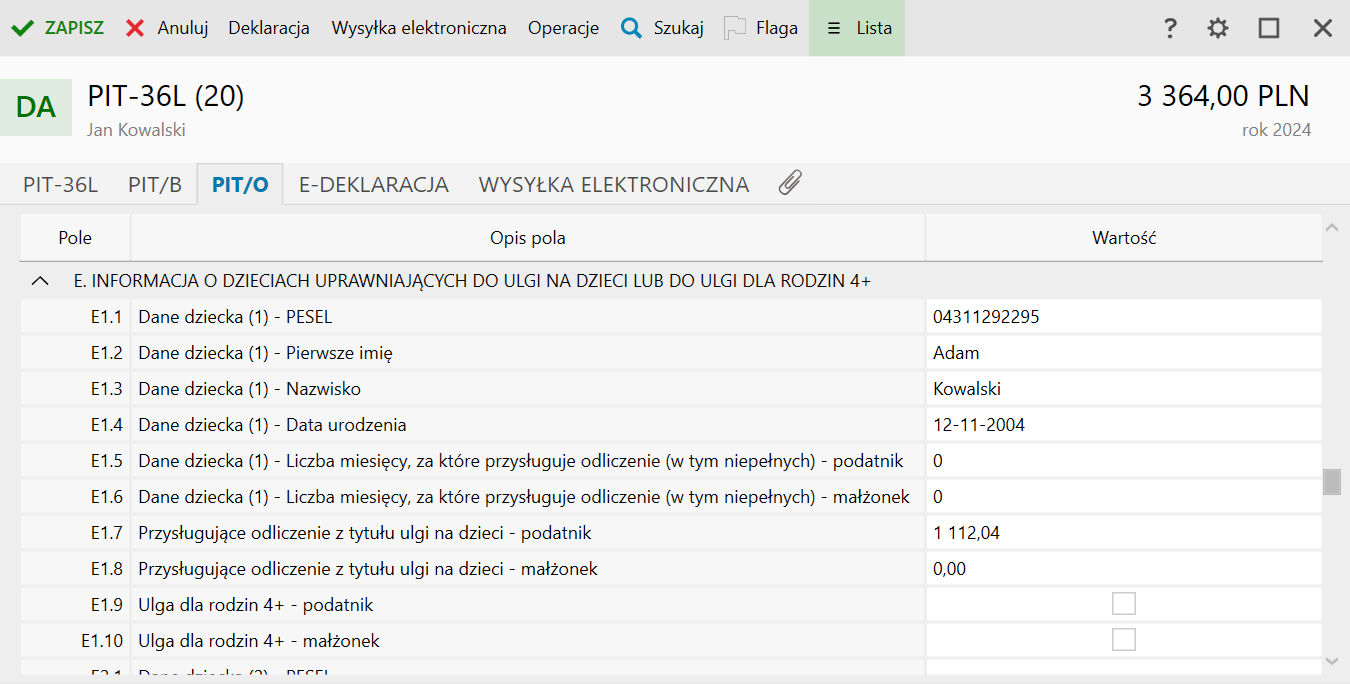Screen dimensions: 1350x684
Task: Enable Ulga dla rodzin 4+ podatnik checkbox
Action: (x=1124, y=604)
